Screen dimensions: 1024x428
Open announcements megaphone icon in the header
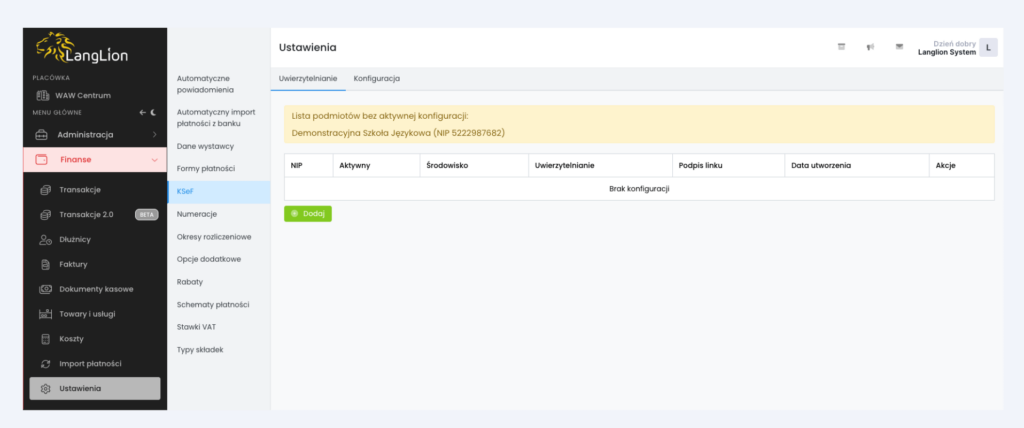pyautogui.click(x=871, y=47)
